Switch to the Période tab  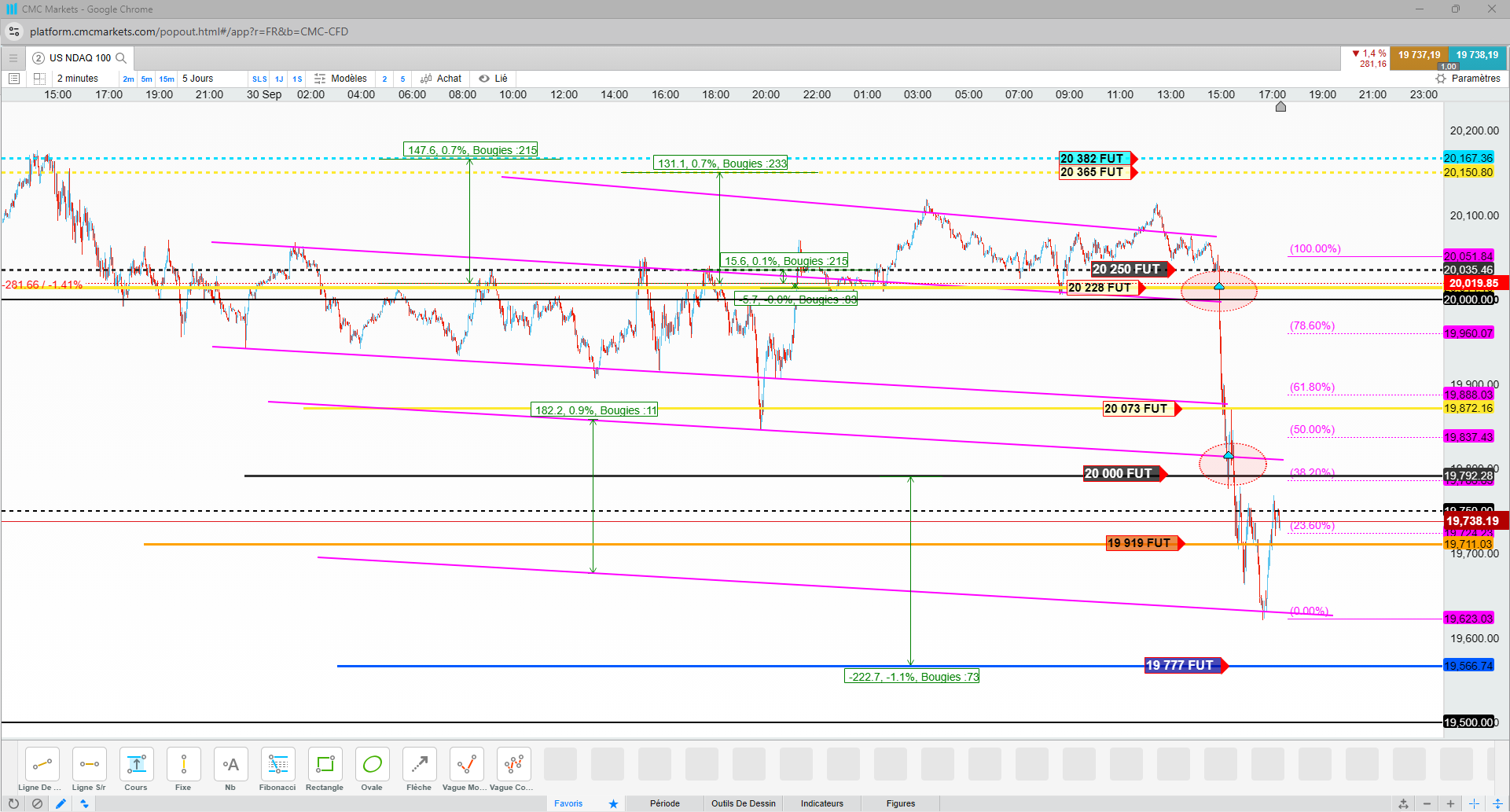click(x=665, y=803)
